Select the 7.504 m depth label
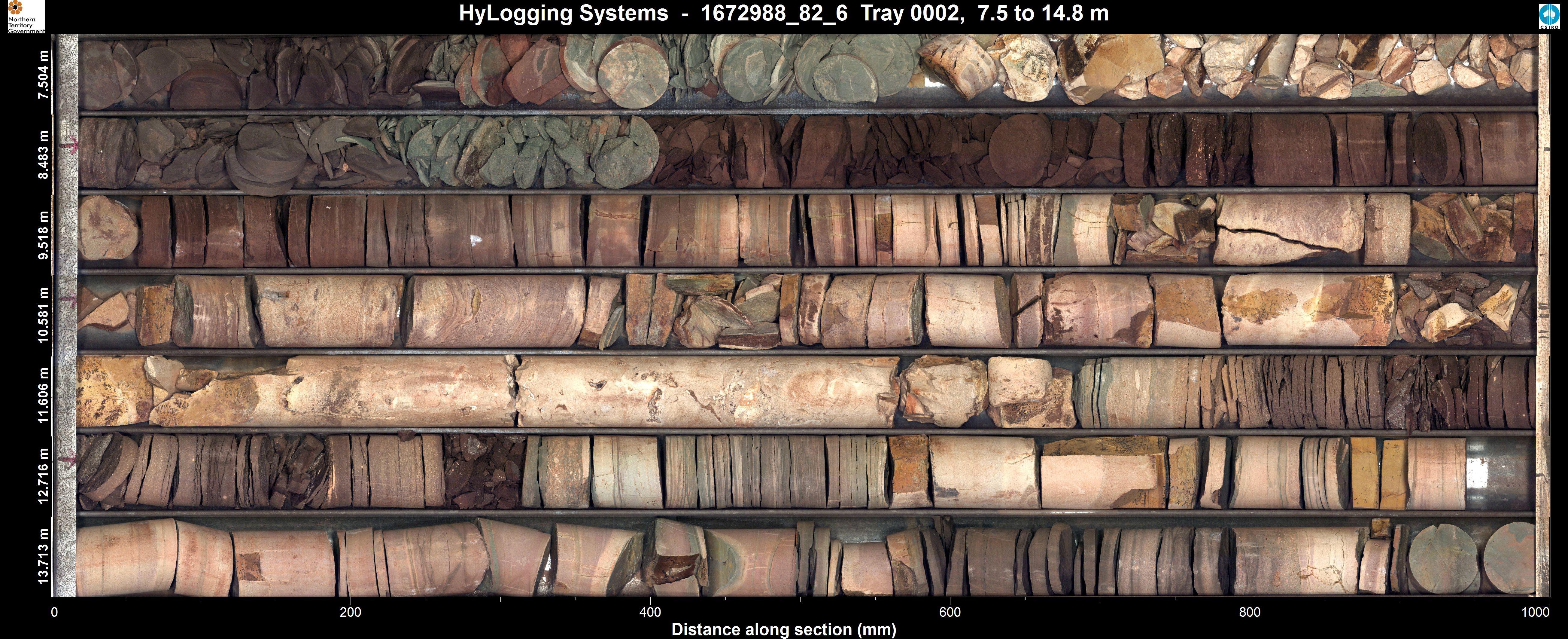The image size is (1568, 639). tap(43, 75)
